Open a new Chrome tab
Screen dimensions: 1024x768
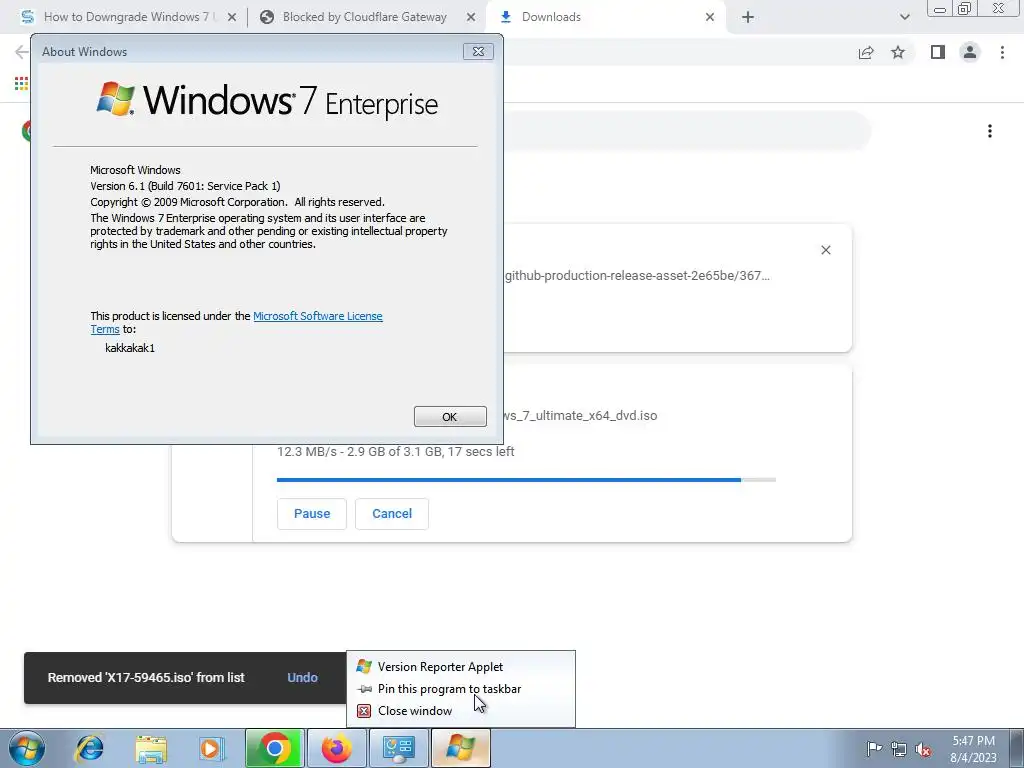click(748, 18)
